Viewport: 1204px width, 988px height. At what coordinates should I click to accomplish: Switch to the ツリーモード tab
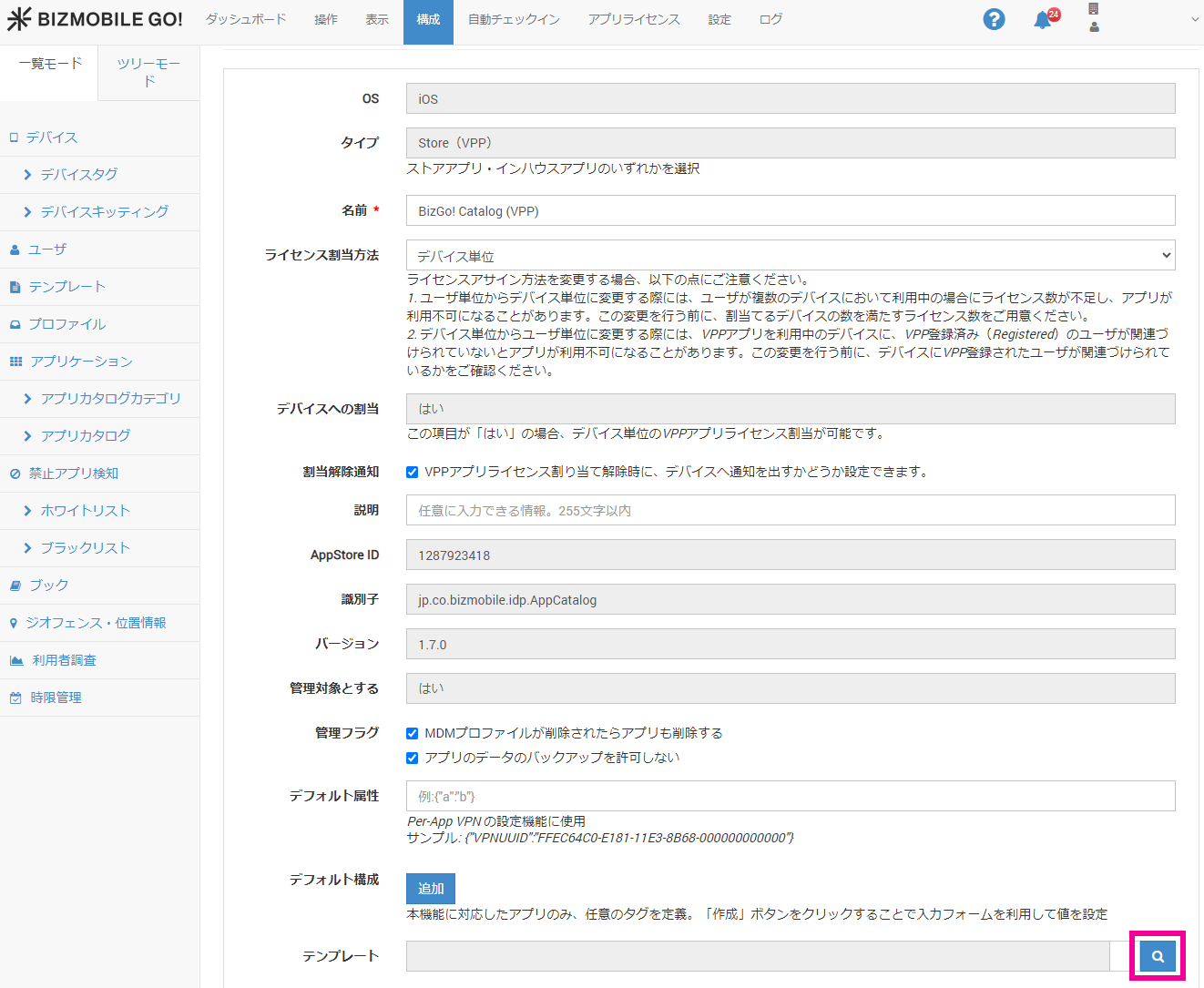click(148, 72)
